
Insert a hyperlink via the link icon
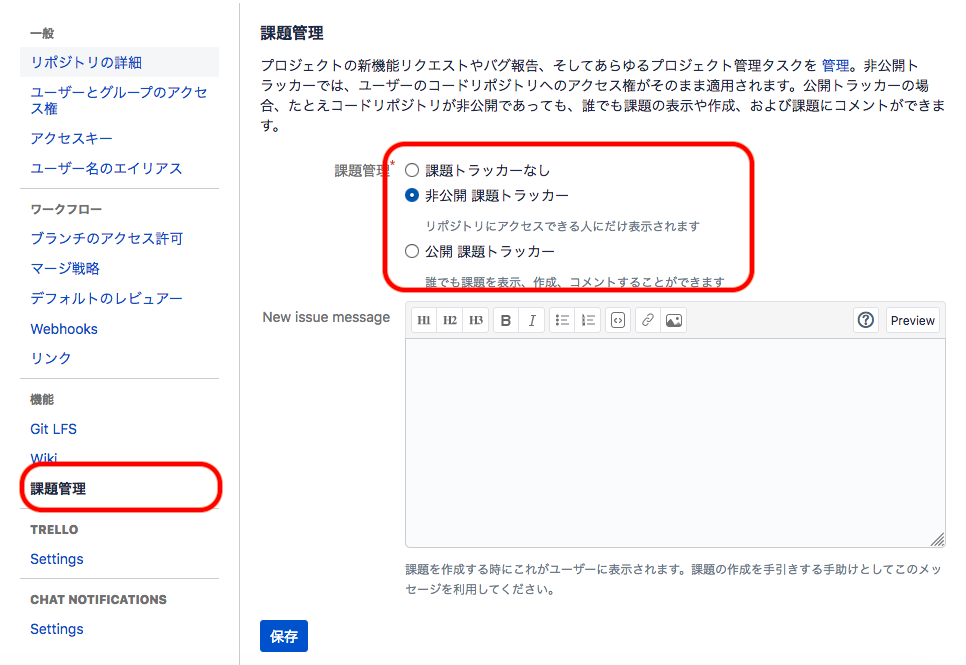650,320
